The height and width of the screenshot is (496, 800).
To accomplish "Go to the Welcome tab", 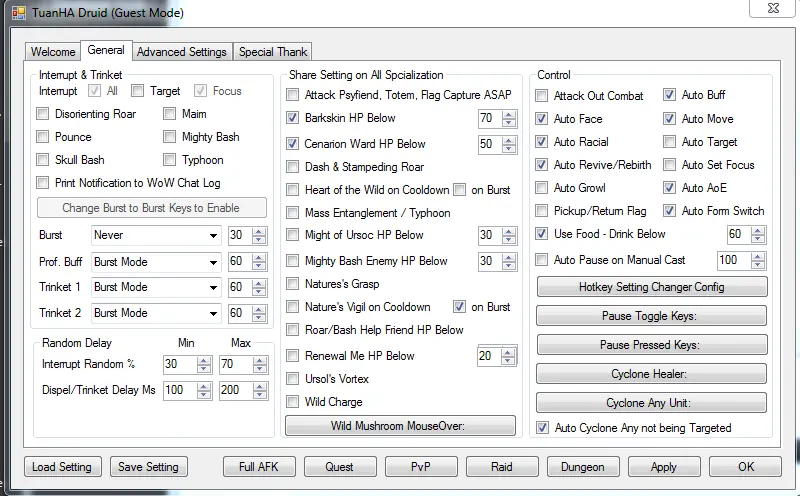I will (53, 52).
